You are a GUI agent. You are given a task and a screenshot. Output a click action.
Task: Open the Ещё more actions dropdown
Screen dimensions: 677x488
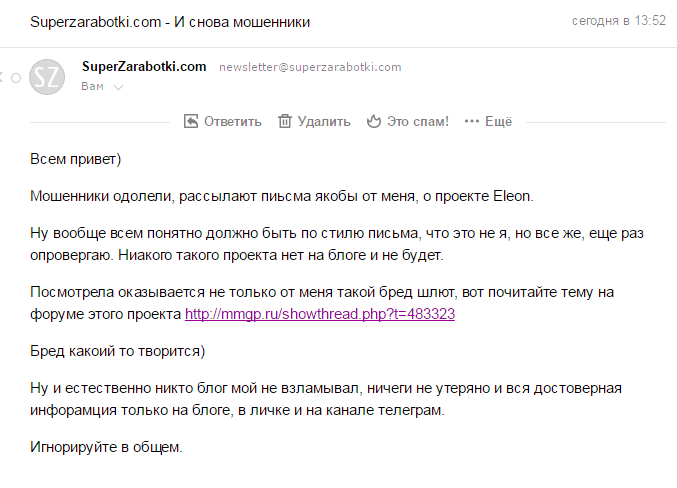pos(498,121)
